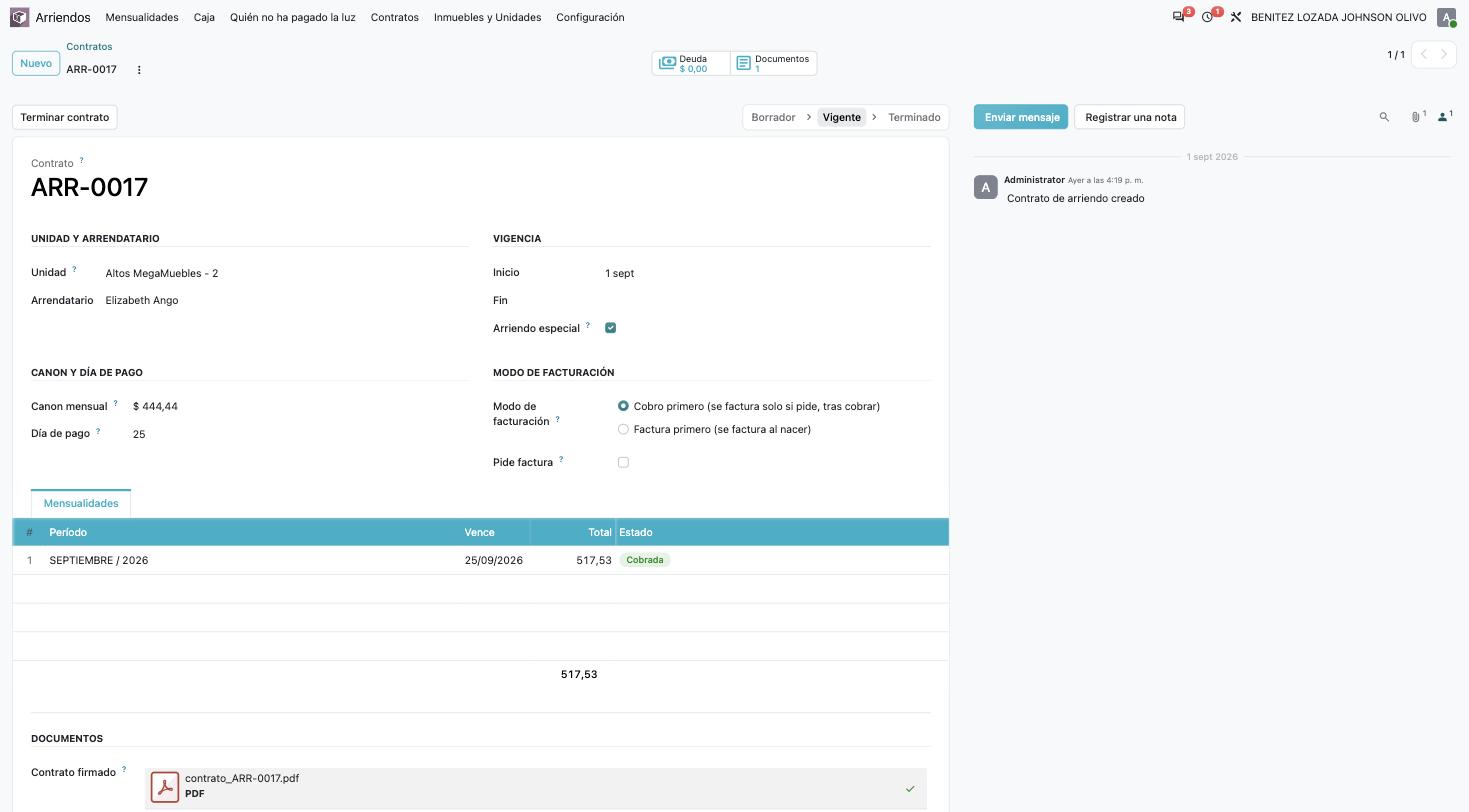This screenshot has height=812, width=1469.
Task: Enable the Pide factura checkbox
Action: tap(623, 462)
